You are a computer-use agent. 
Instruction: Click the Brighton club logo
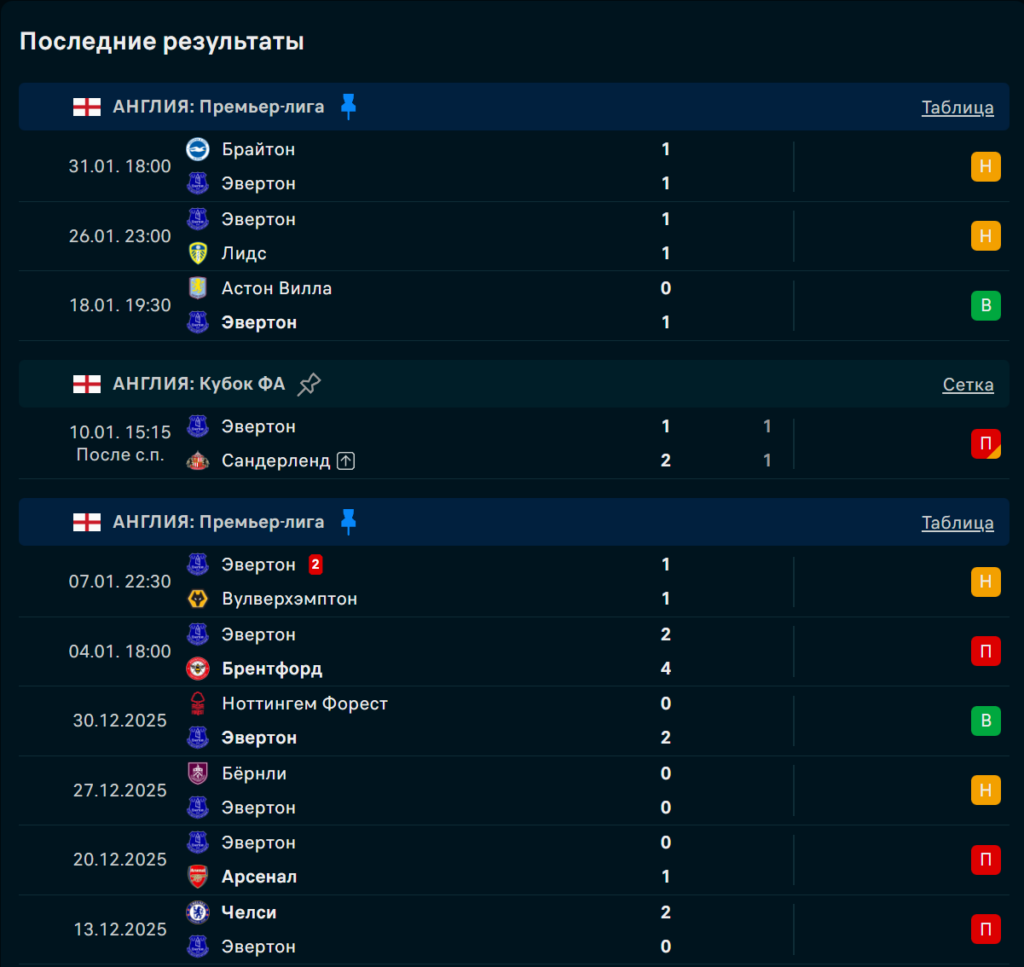pos(198,149)
